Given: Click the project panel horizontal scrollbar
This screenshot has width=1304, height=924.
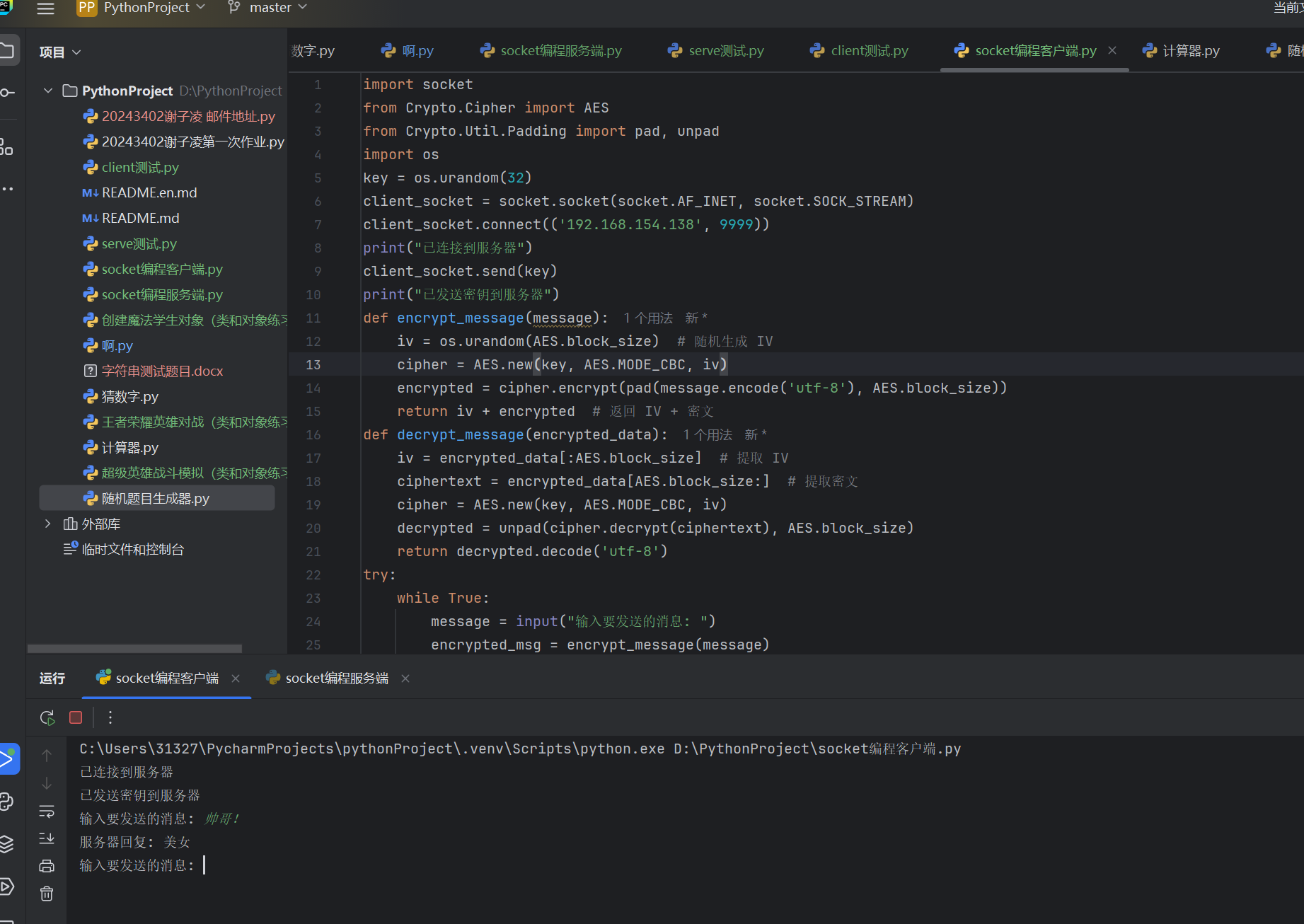Looking at the screenshot, I should 134,648.
